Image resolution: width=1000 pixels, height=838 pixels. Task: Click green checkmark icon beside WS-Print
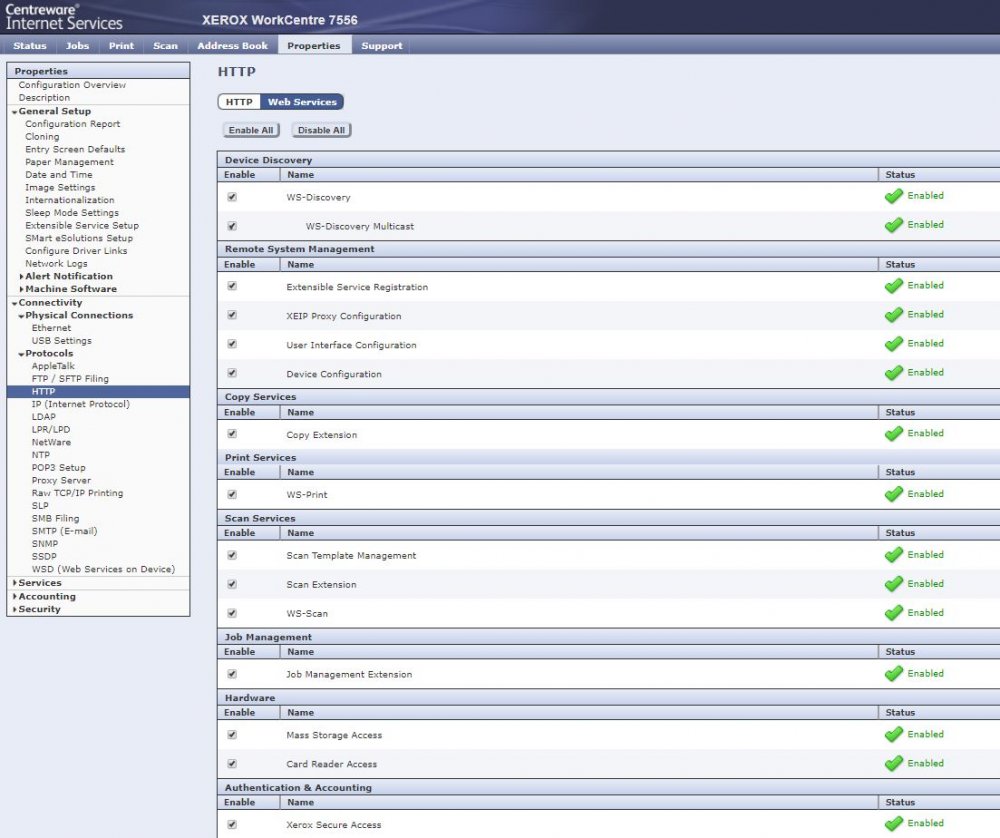point(893,494)
